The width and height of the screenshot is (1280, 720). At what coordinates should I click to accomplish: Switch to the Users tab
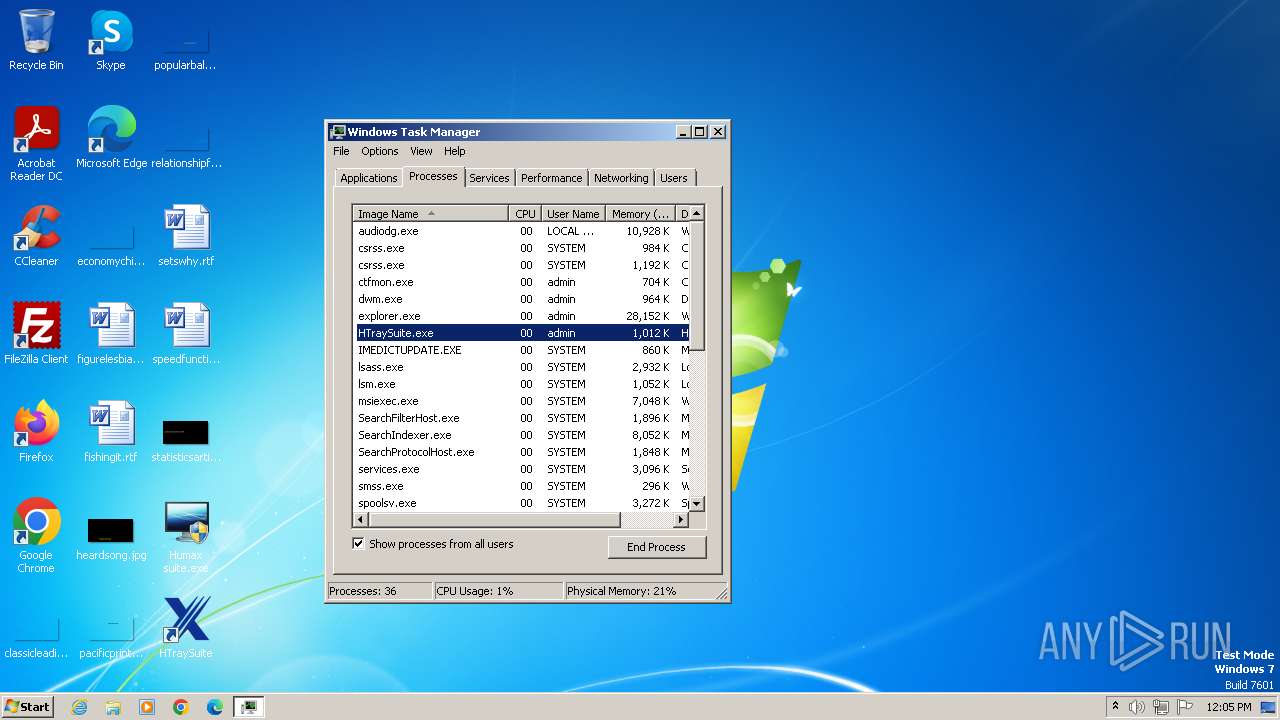(674, 178)
